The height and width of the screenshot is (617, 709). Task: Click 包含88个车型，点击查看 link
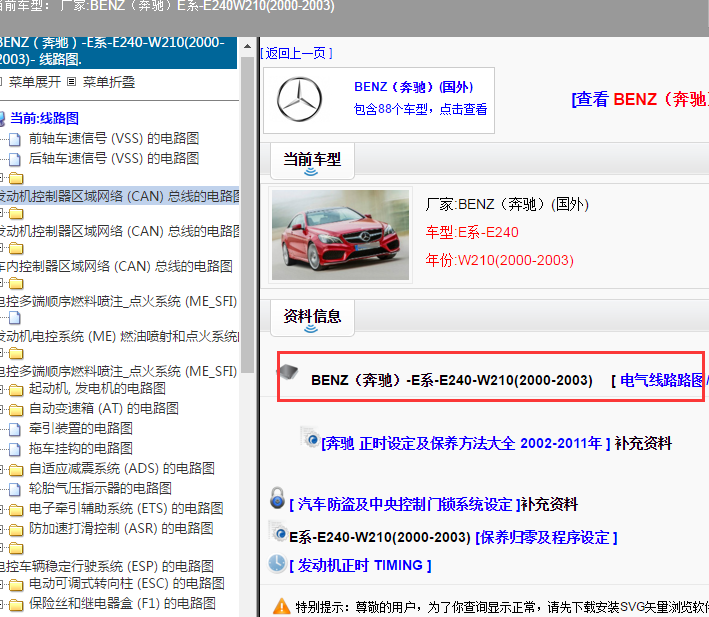(x=420, y=109)
